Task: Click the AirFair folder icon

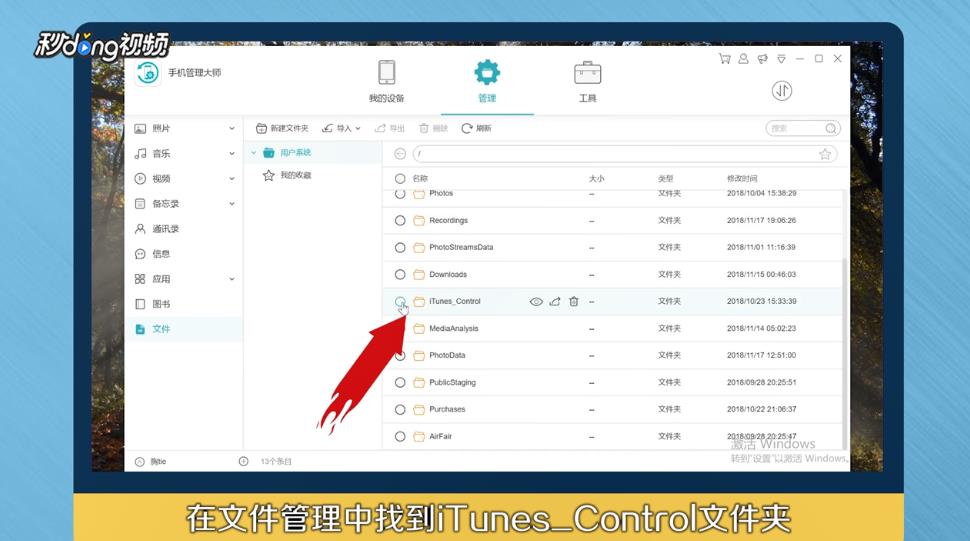Action: tap(419, 437)
